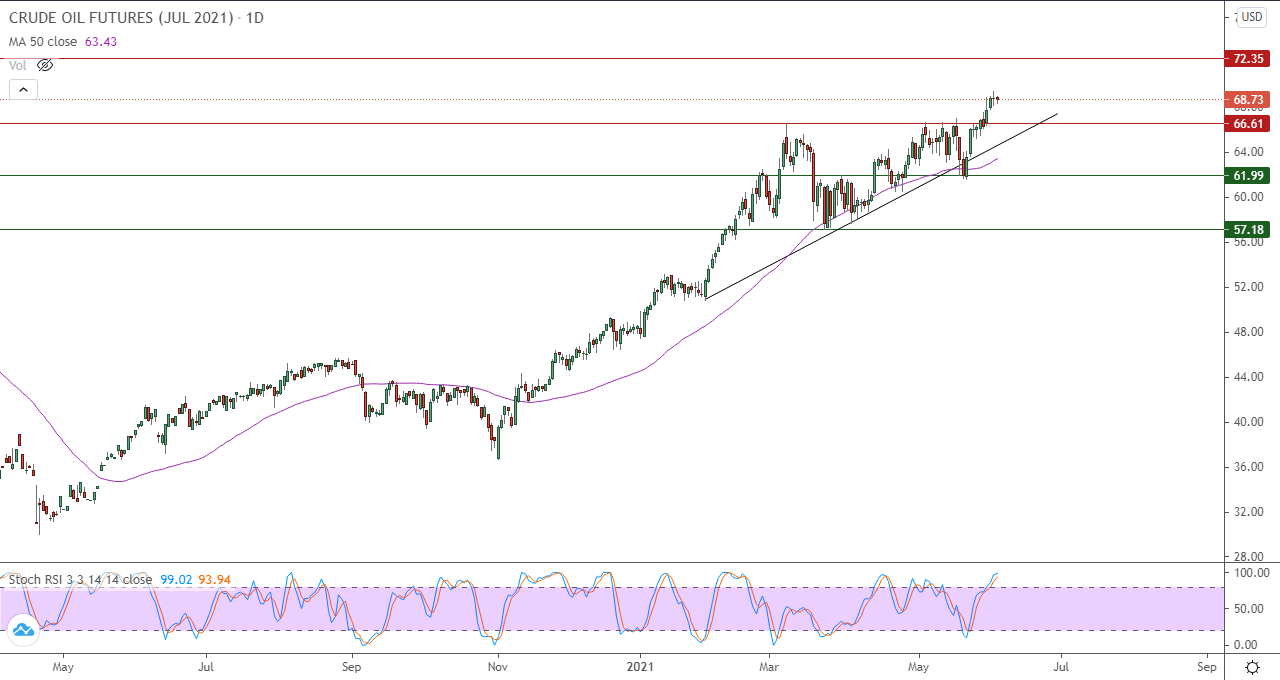Open the USD currency selector

point(1252,17)
